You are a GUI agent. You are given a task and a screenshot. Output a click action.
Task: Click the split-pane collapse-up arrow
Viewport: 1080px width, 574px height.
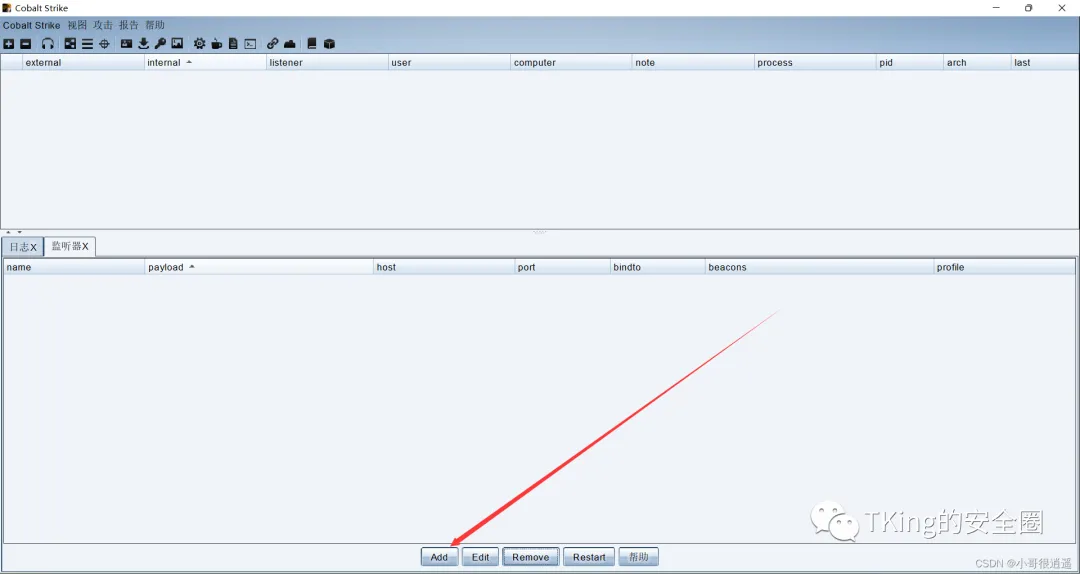(8, 232)
